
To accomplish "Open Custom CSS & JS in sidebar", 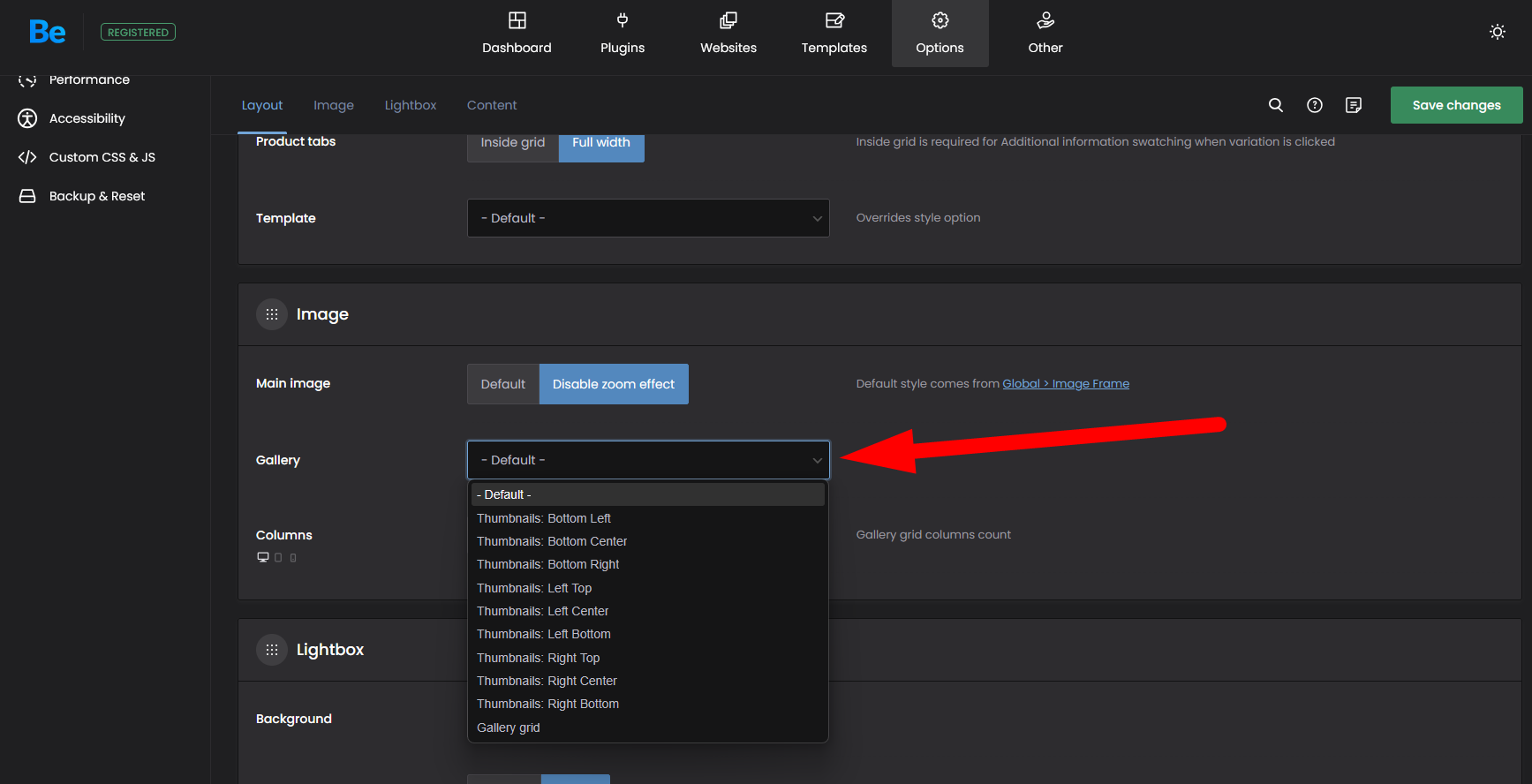I will [102, 157].
